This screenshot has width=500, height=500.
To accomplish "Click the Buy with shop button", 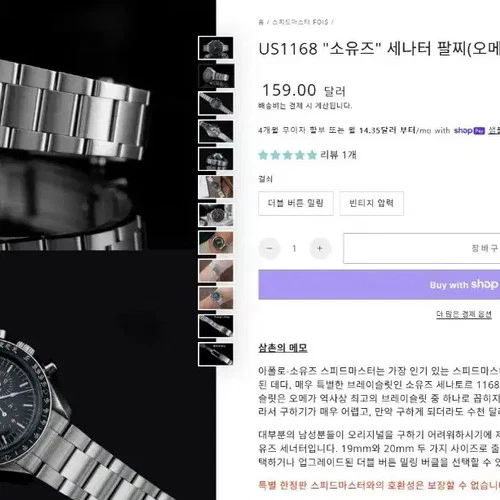I will click(x=379, y=285).
